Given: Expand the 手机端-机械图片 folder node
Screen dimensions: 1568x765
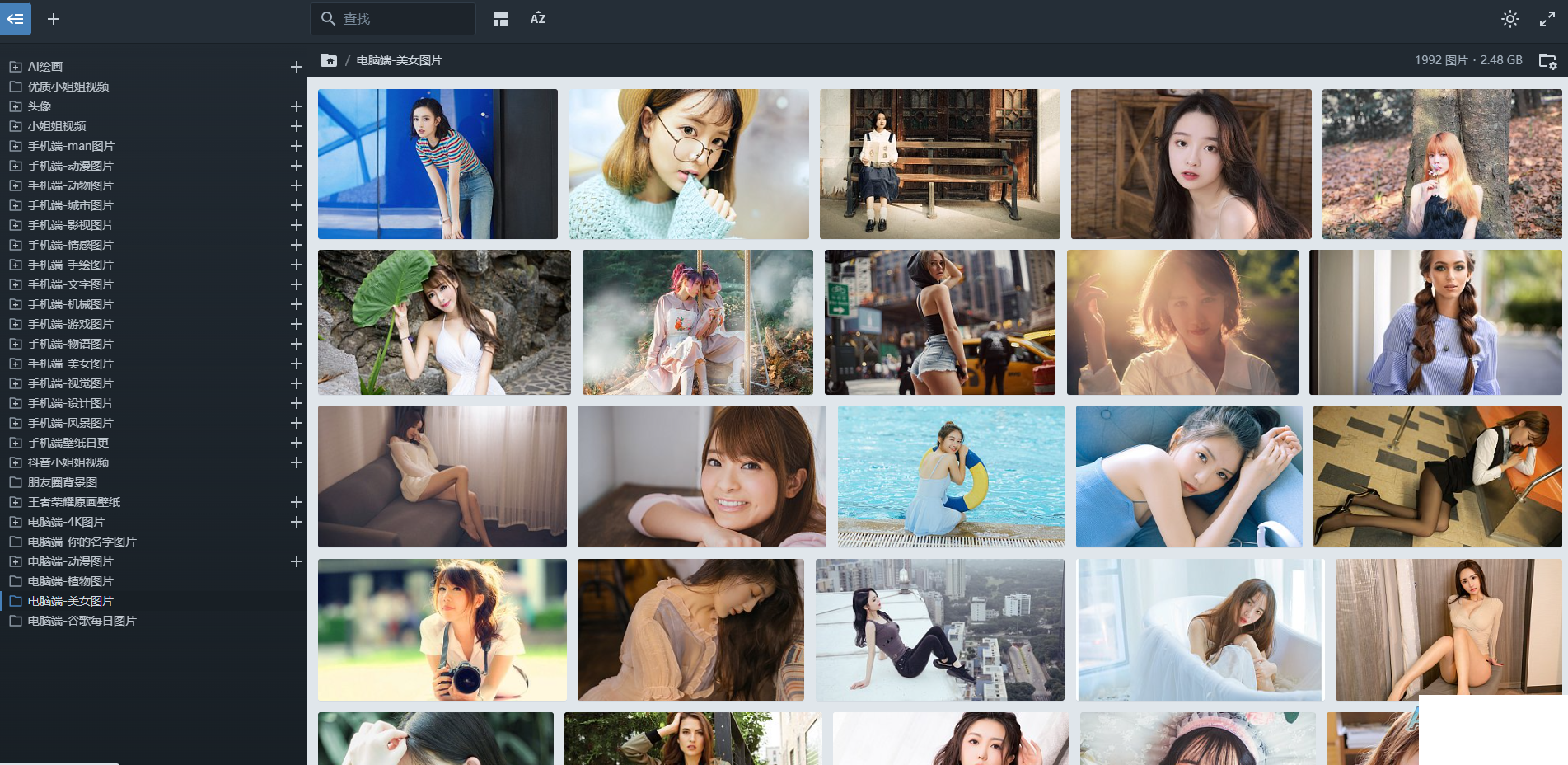Looking at the screenshot, I should [15, 304].
